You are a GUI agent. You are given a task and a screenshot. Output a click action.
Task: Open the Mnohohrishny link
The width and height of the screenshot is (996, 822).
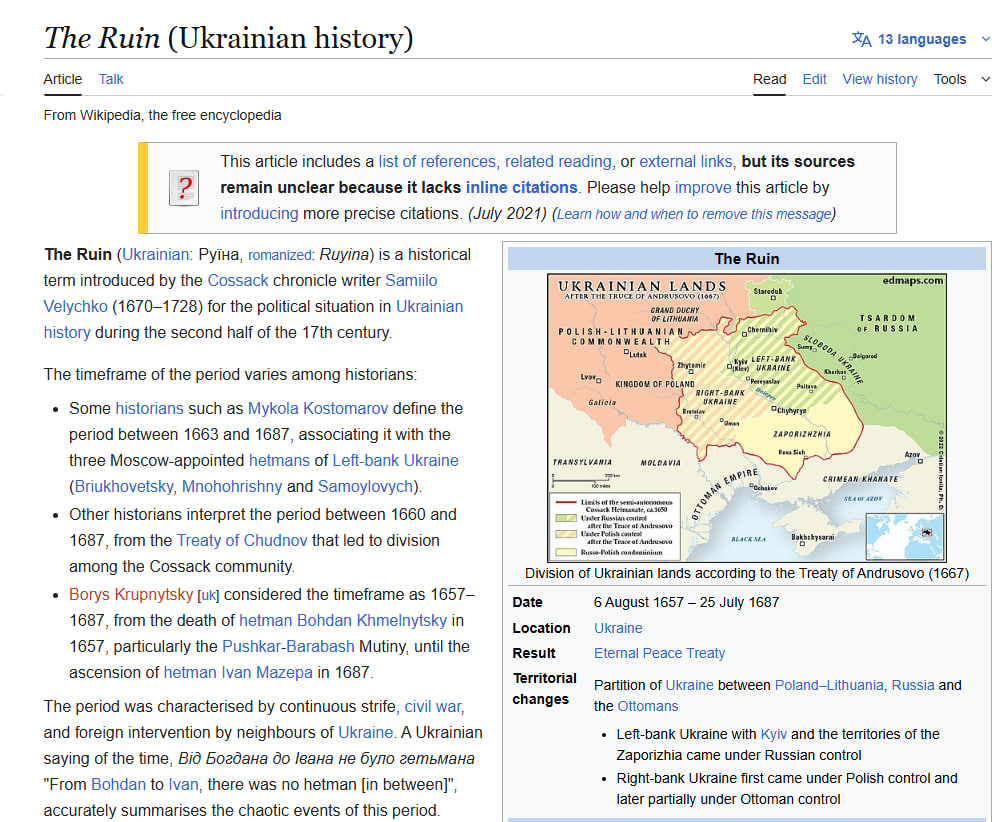click(232, 487)
